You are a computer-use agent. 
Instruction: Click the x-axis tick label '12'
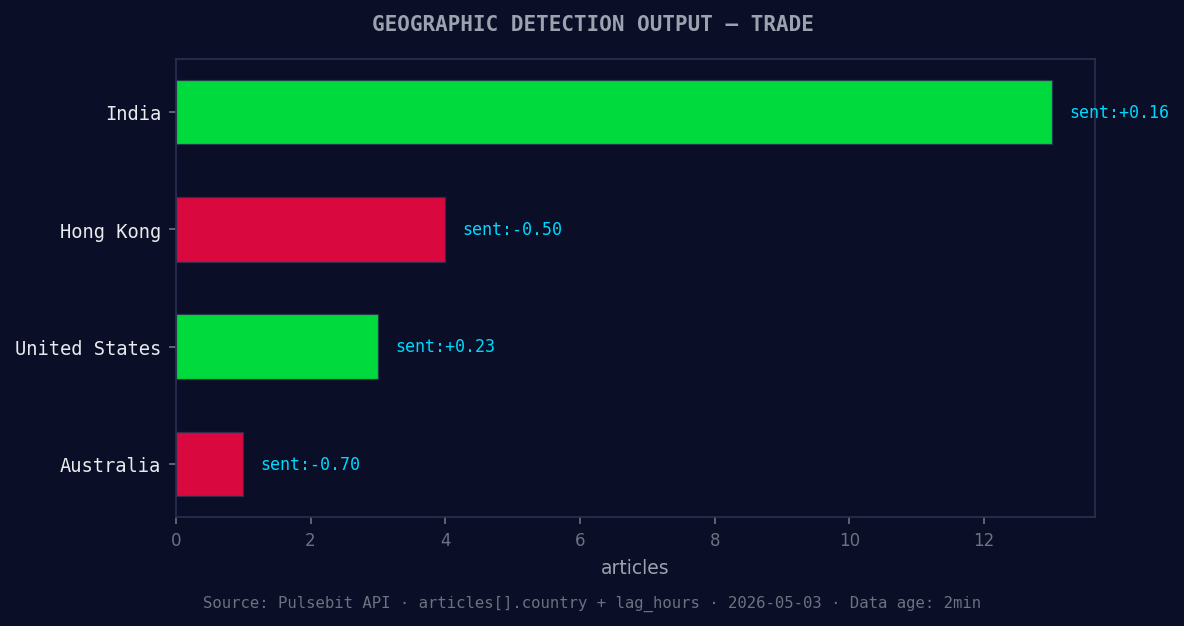984,540
